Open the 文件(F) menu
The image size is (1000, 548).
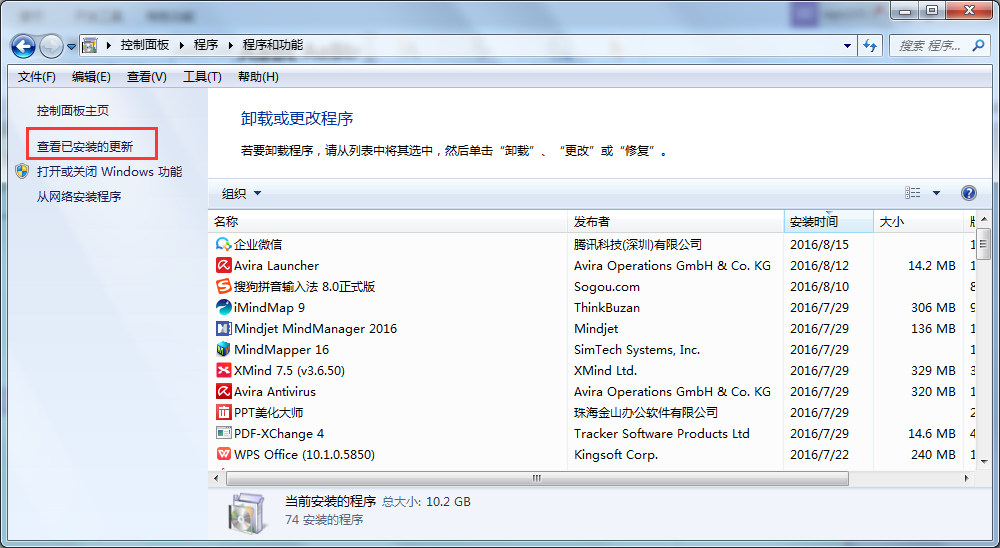coord(37,77)
